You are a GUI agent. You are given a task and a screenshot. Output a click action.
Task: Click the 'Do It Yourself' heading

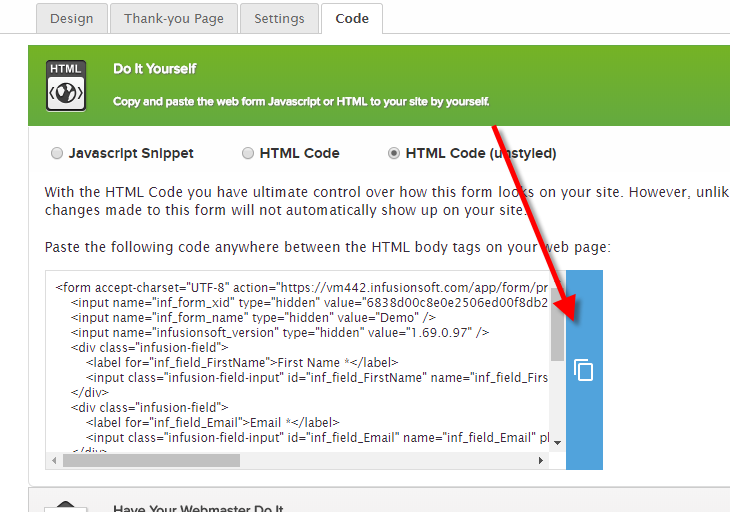tap(155, 69)
